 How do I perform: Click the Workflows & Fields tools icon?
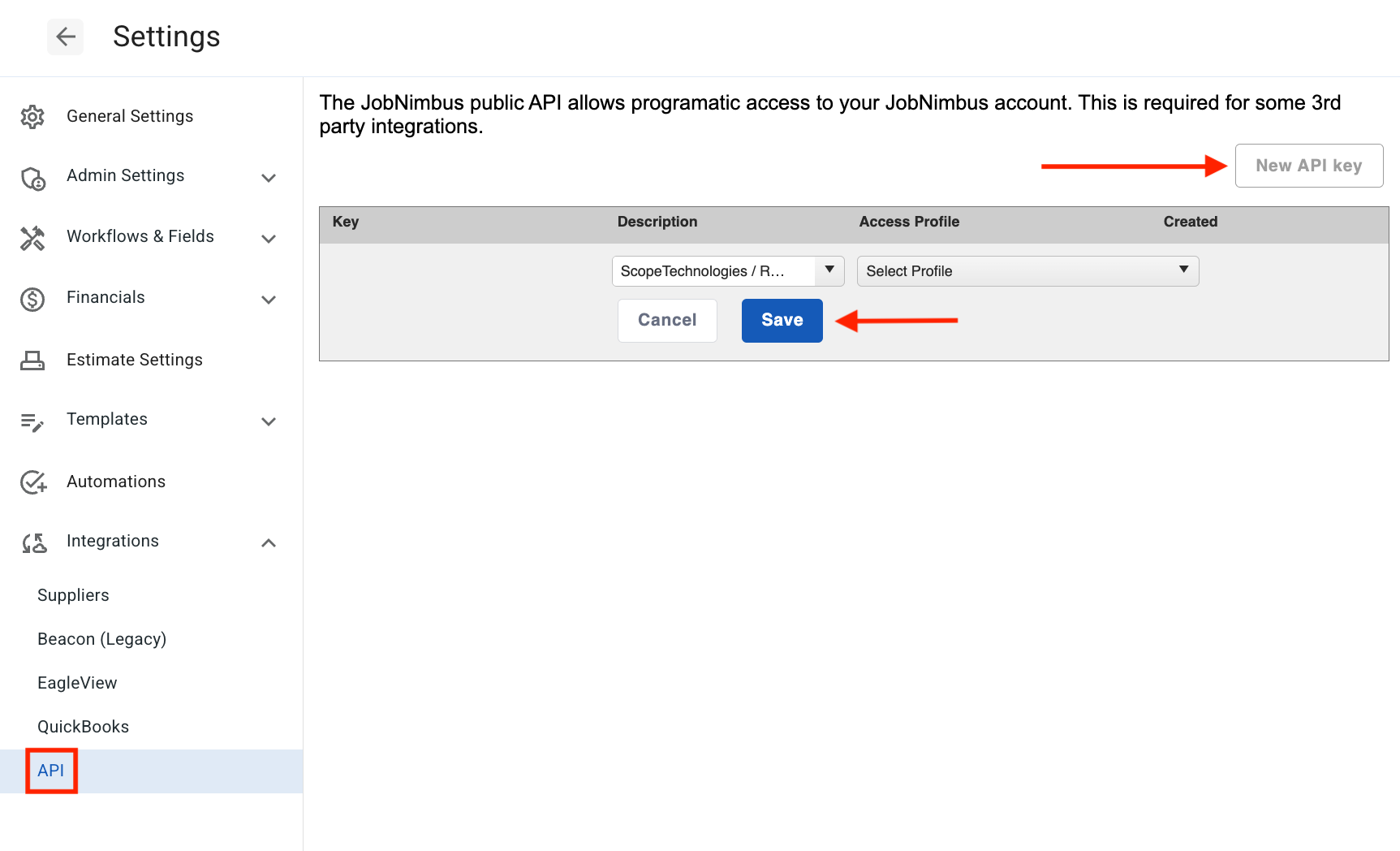pyautogui.click(x=32, y=238)
